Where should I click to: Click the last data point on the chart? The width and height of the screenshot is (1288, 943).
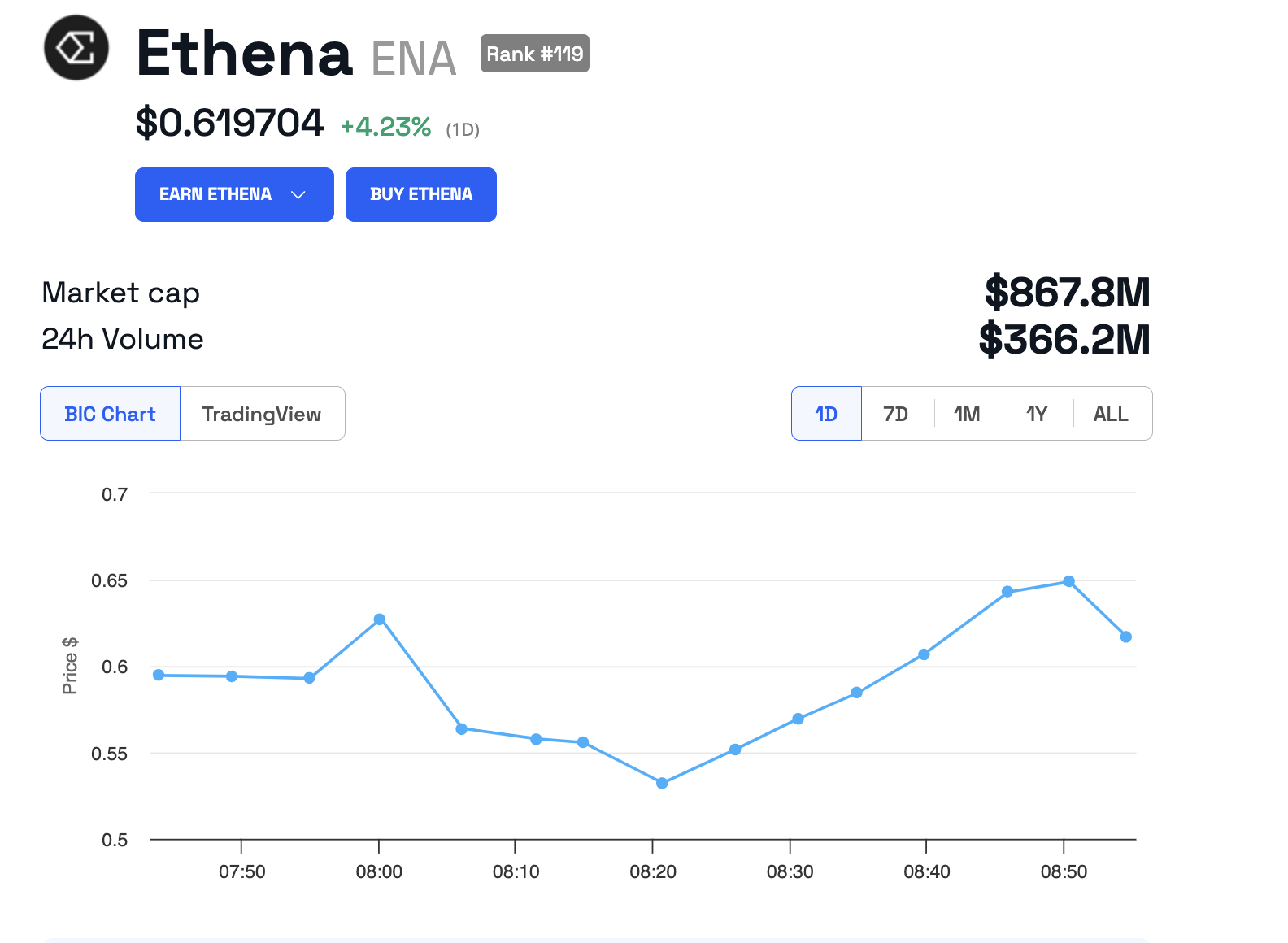[1126, 637]
